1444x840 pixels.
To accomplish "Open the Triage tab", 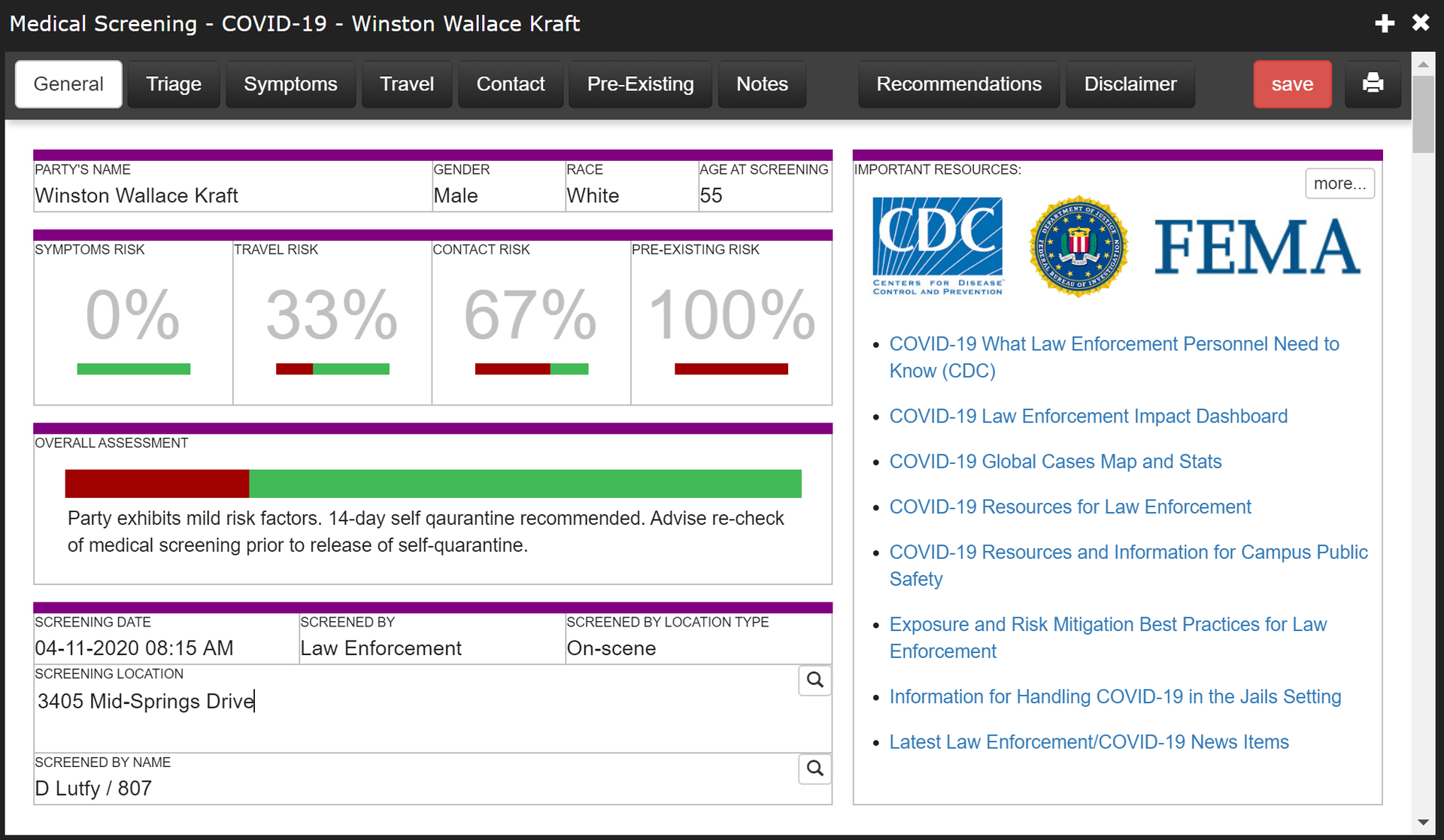I will (174, 83).
